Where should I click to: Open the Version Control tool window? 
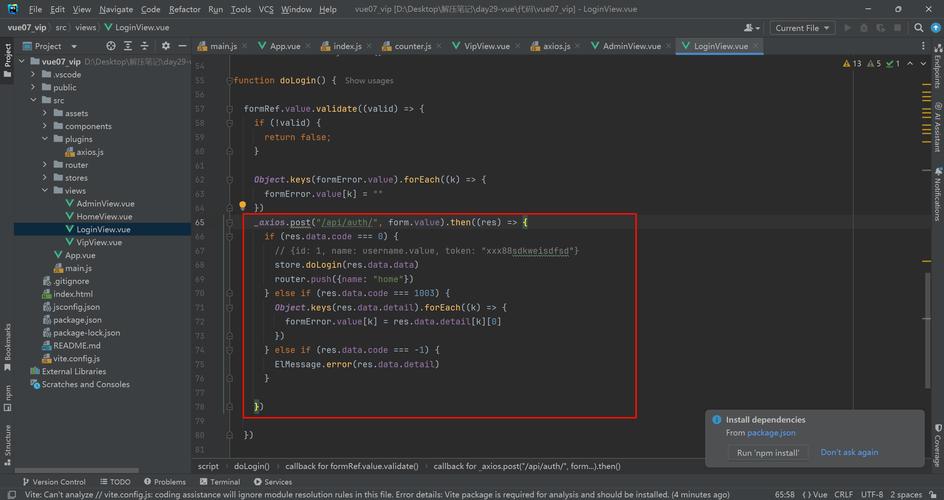pos(53,481)
